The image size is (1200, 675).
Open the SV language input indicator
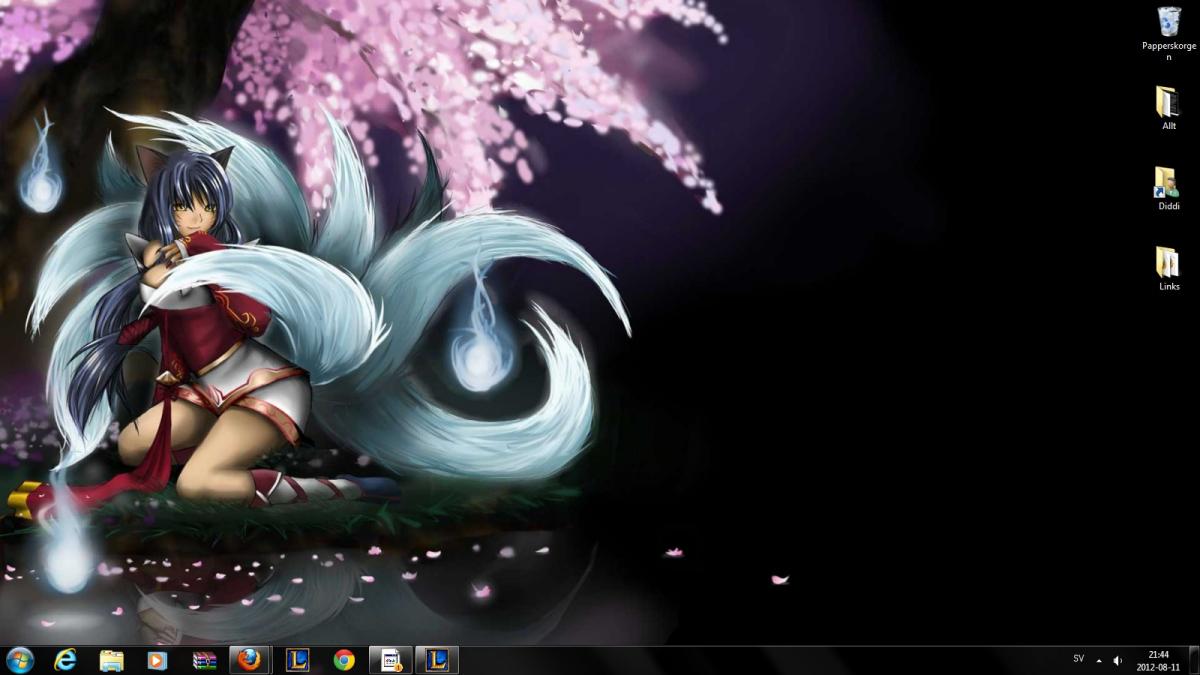tap(1078, 658)
